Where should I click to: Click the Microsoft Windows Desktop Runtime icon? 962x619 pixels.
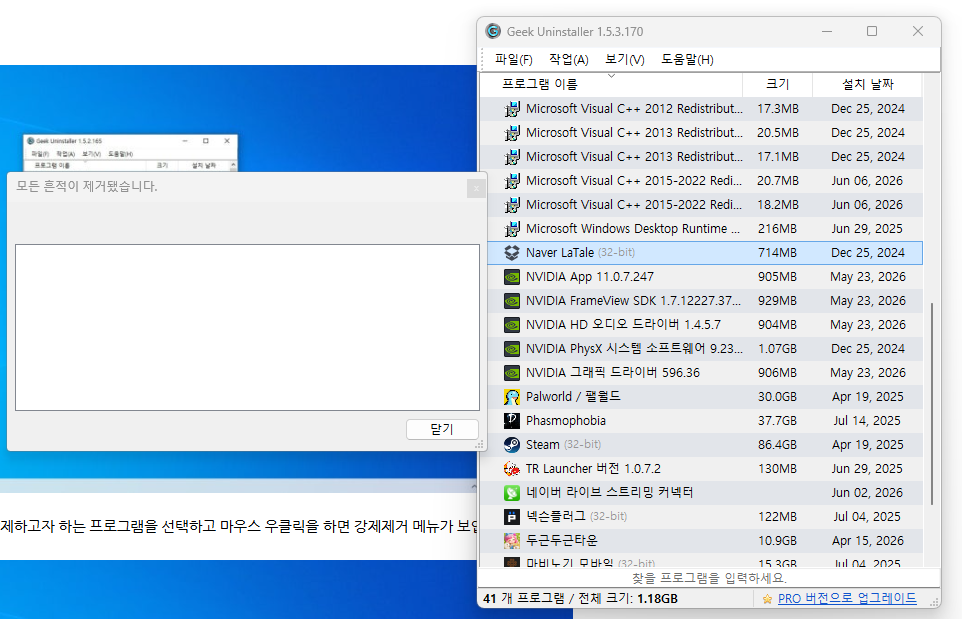(x=512, y=229)
